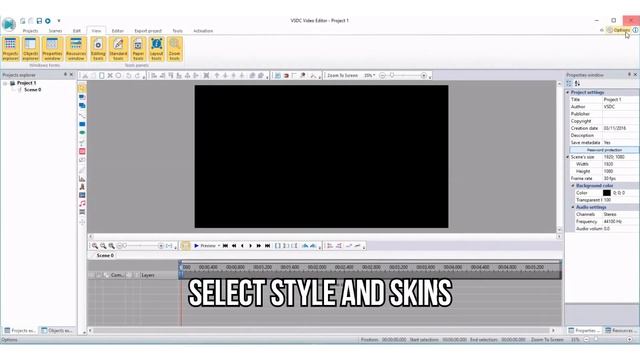Click the third timeline zoom magnifier icon
640x360 pixels.
point(111,246)
